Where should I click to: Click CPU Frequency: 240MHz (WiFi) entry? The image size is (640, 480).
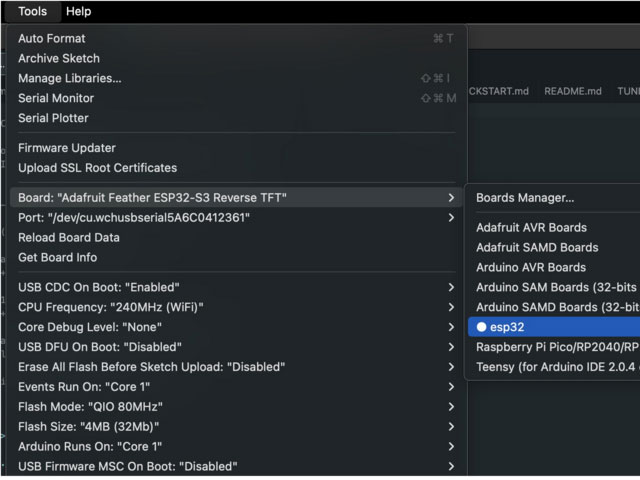236,308
